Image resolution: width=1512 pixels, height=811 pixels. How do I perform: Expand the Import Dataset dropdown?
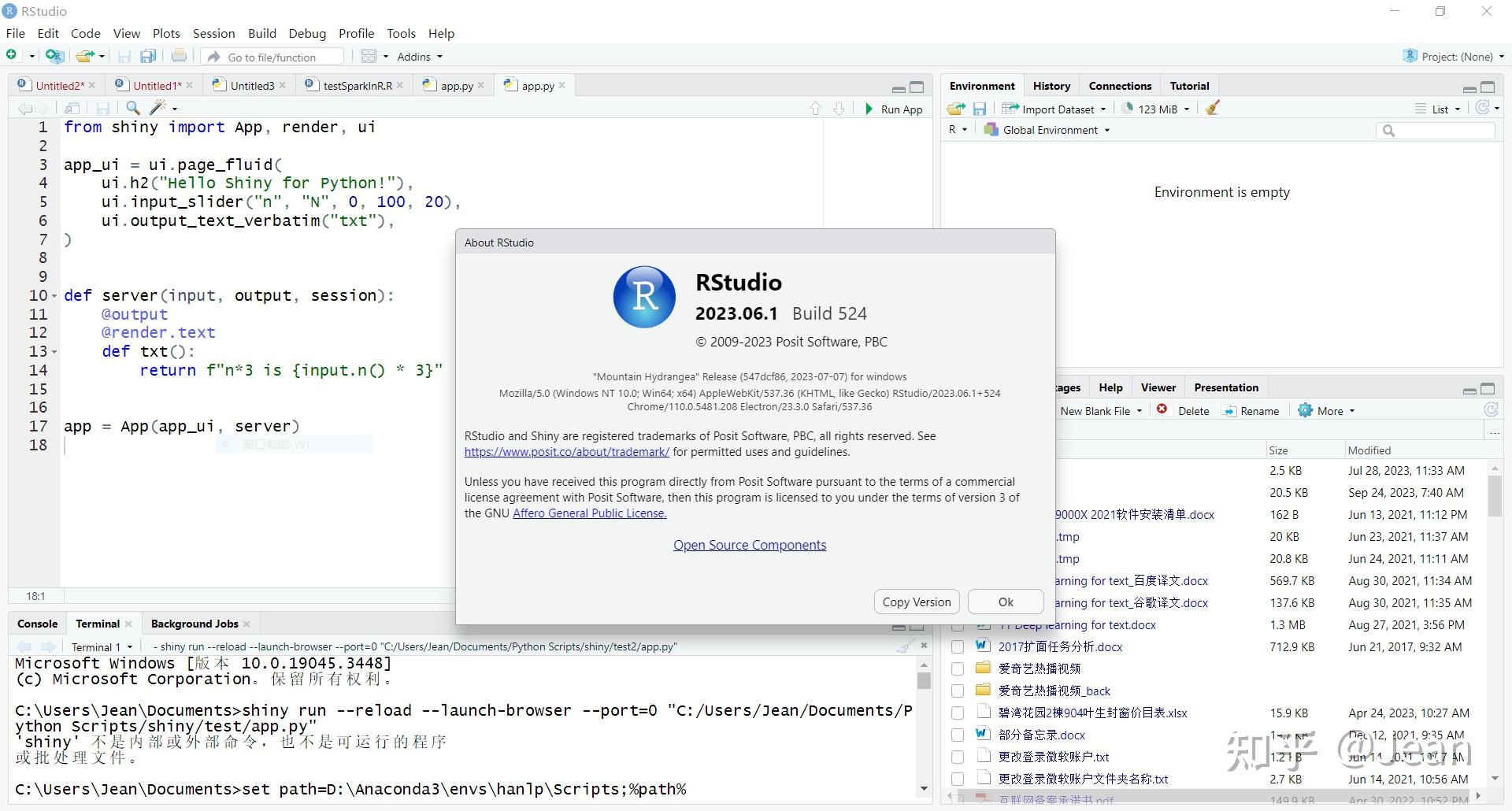[1054, 109]
